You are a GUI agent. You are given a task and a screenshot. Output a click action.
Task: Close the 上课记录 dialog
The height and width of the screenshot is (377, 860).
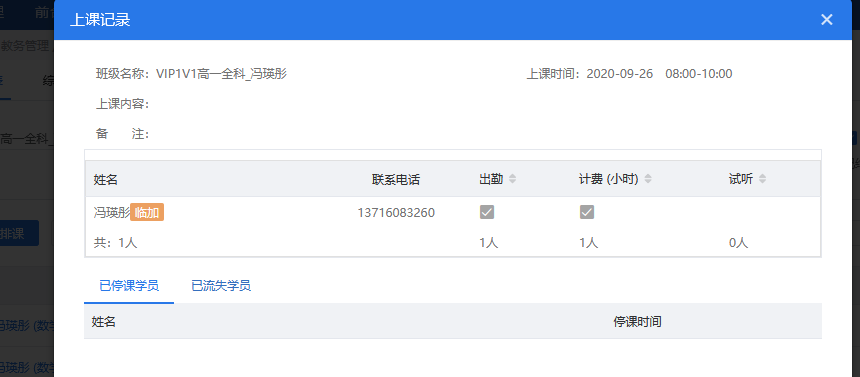[x=827, y=20]
